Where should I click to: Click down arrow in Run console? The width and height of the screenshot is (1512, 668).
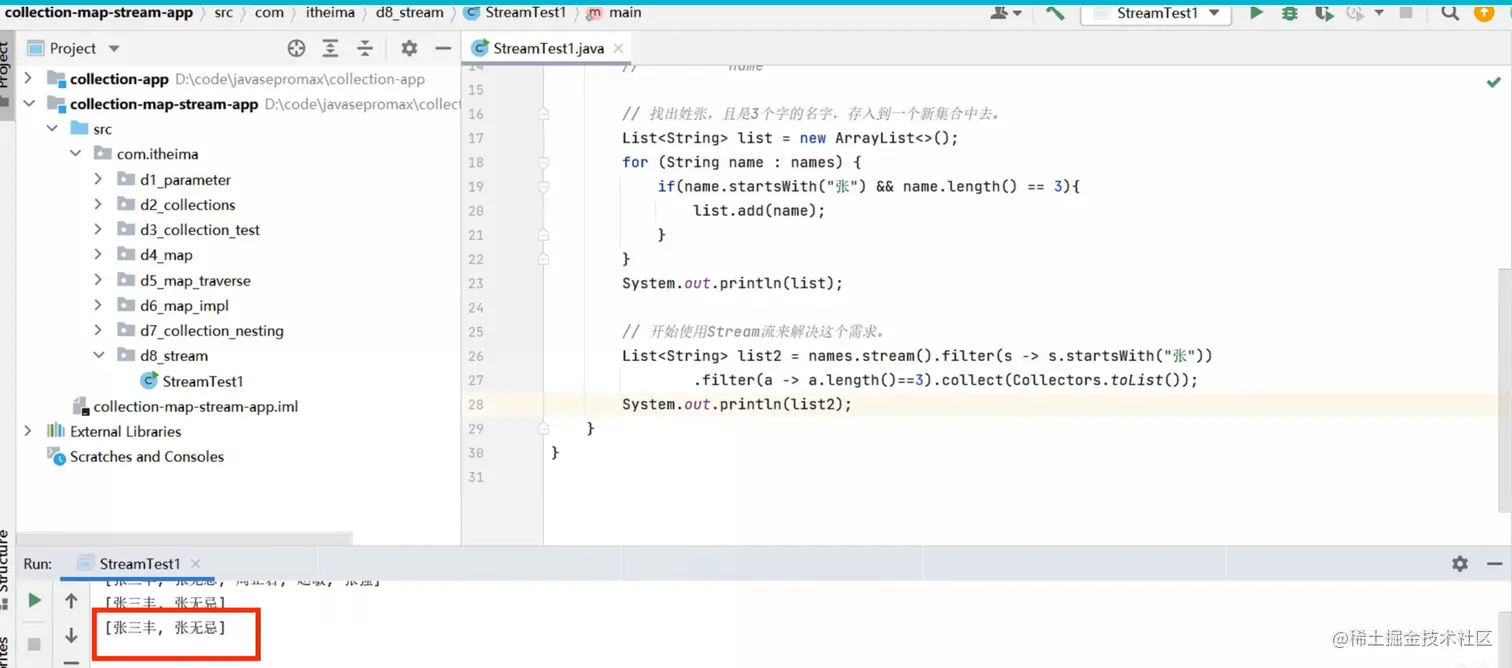tap(71, 636)
